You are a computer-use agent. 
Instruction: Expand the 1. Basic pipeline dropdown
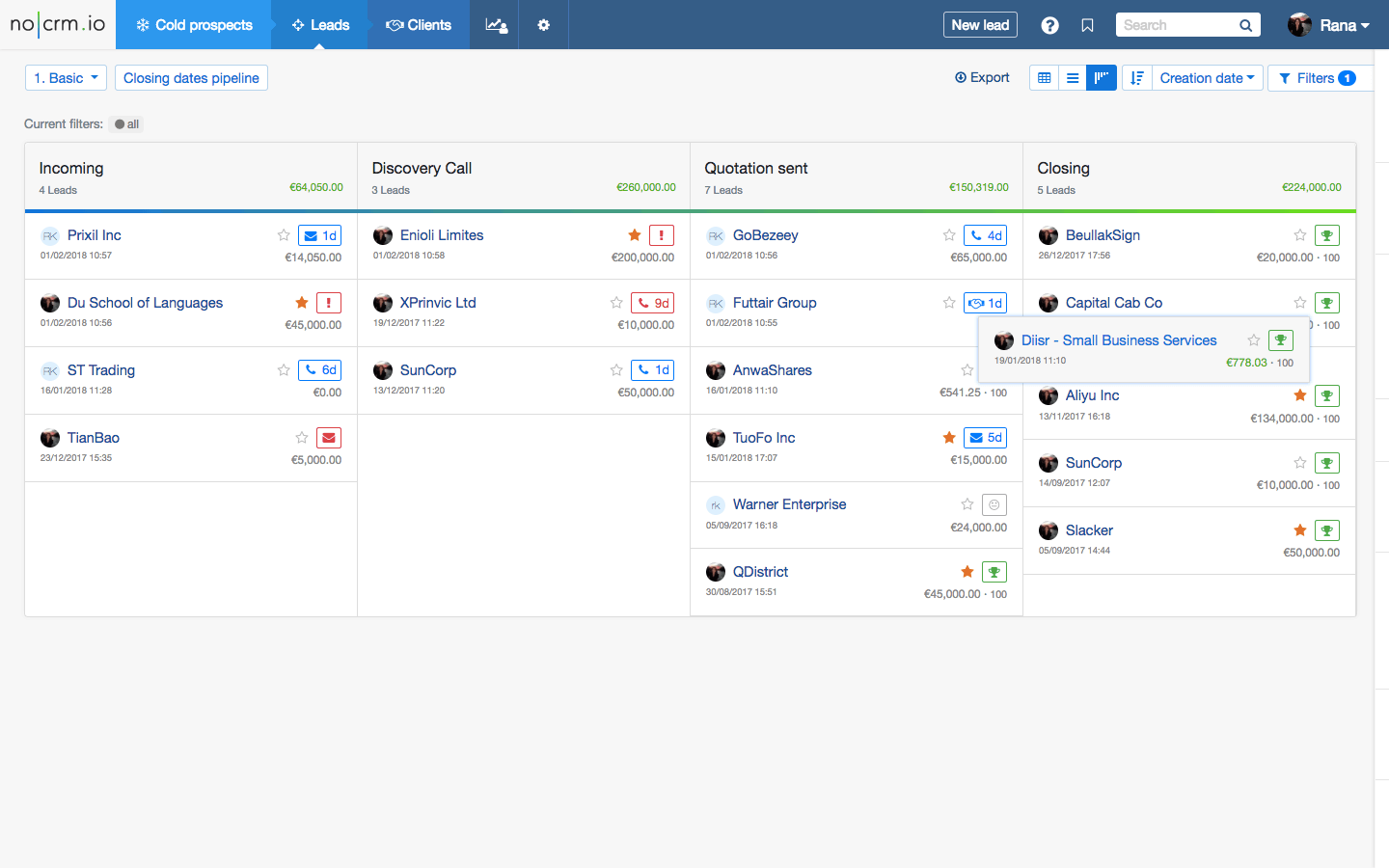coord(66,78)
